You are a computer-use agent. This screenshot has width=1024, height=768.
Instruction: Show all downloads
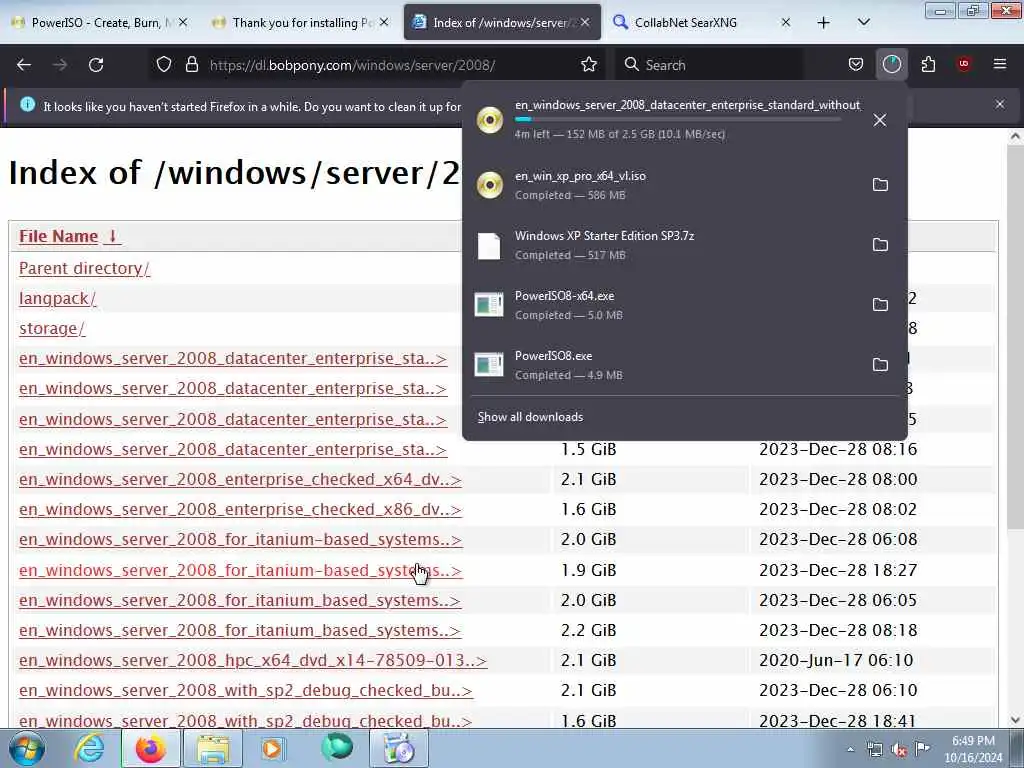tap(530, 417)
